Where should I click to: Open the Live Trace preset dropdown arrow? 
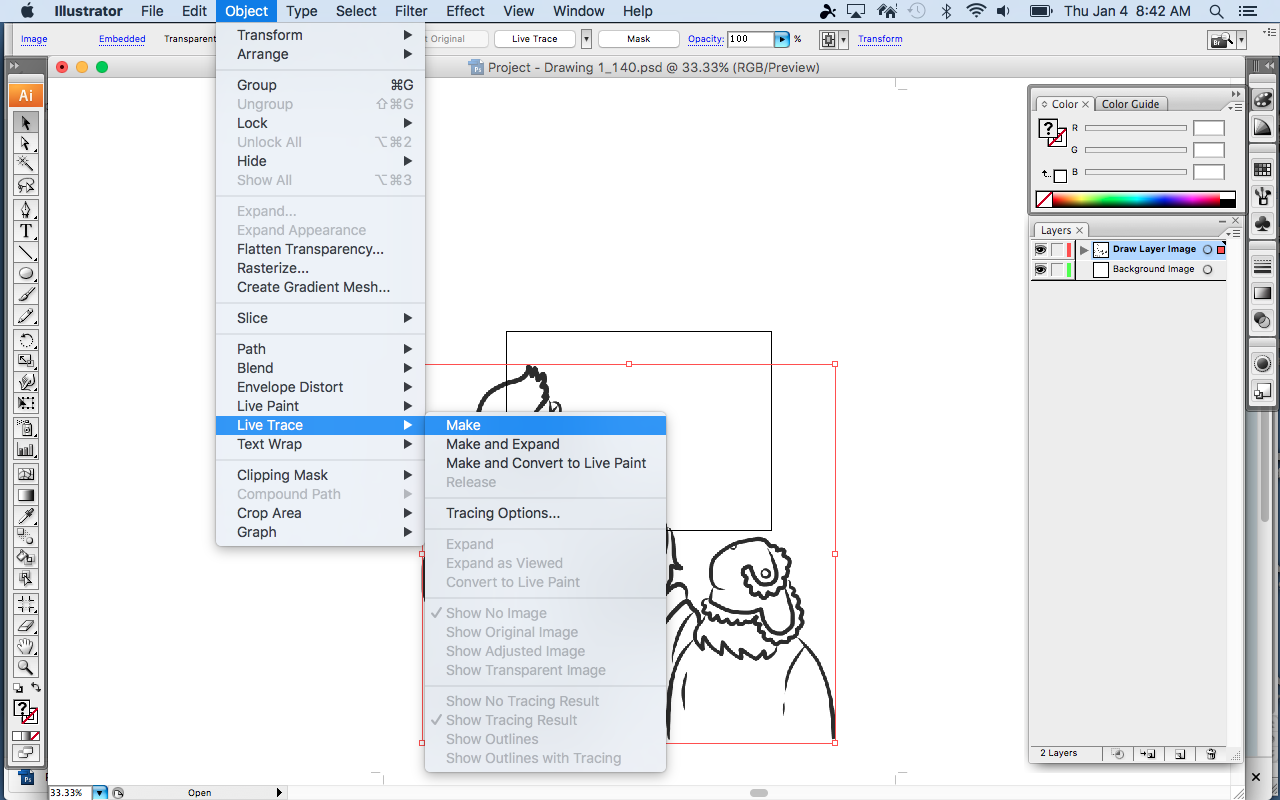pos(586,39)
